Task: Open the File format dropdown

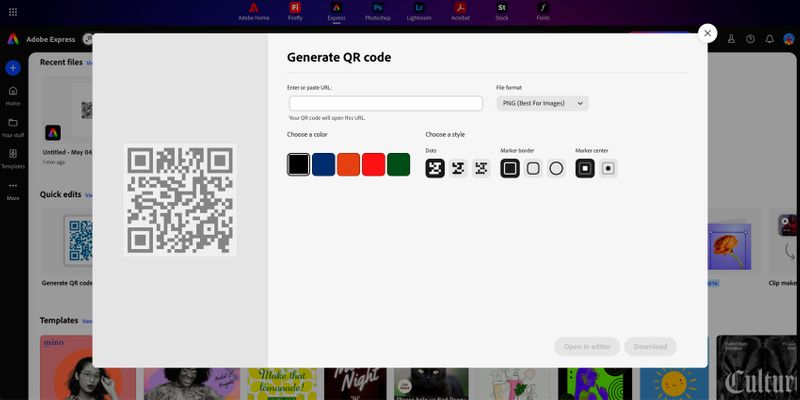Action: coord(542,103)
